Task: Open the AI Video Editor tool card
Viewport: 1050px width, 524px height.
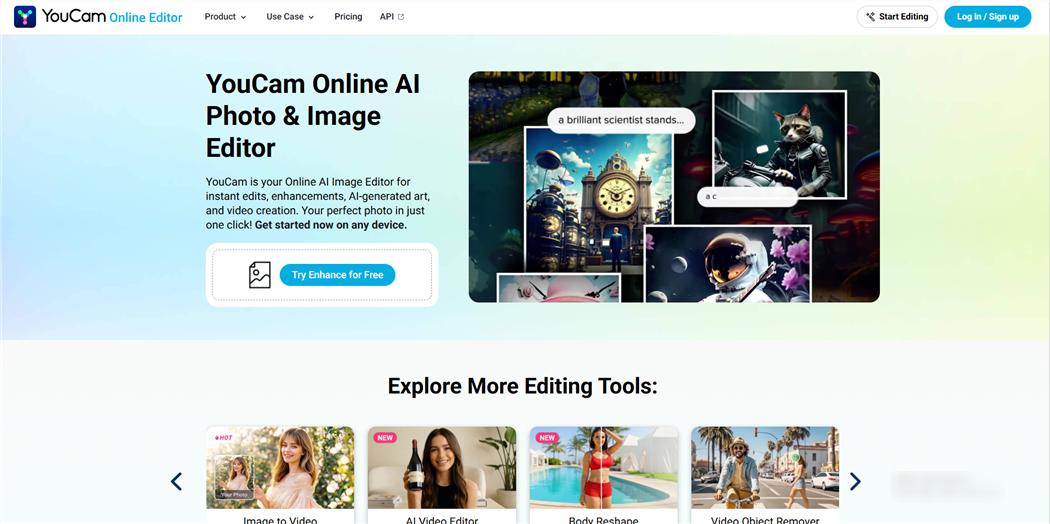Action: click(x=442, y=475)
